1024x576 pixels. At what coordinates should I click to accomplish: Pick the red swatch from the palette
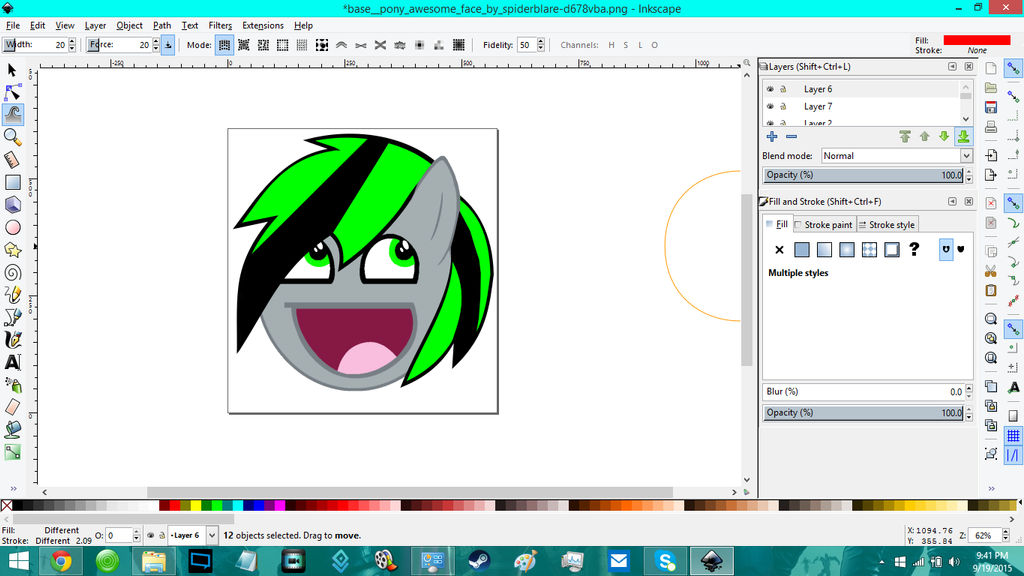tap(175, 506)
